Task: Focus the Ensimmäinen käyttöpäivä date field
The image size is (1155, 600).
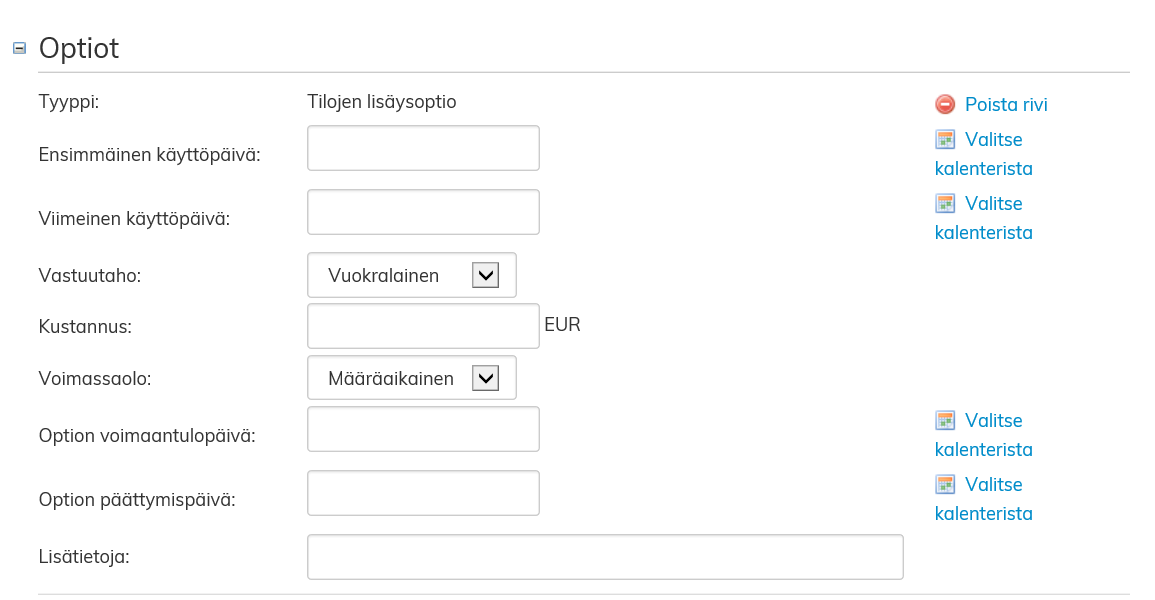Action: tap(423, 148)
